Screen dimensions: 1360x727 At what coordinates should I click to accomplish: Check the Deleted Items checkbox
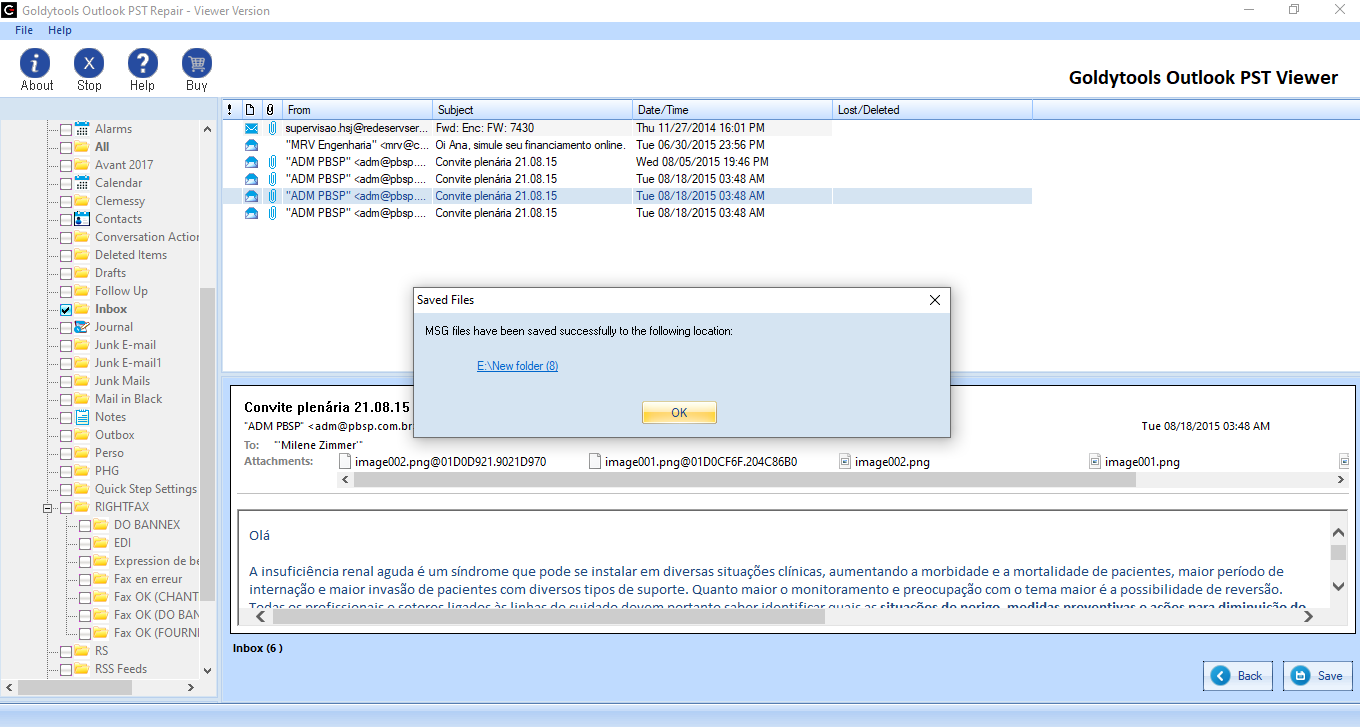click(x=66, y=256)
